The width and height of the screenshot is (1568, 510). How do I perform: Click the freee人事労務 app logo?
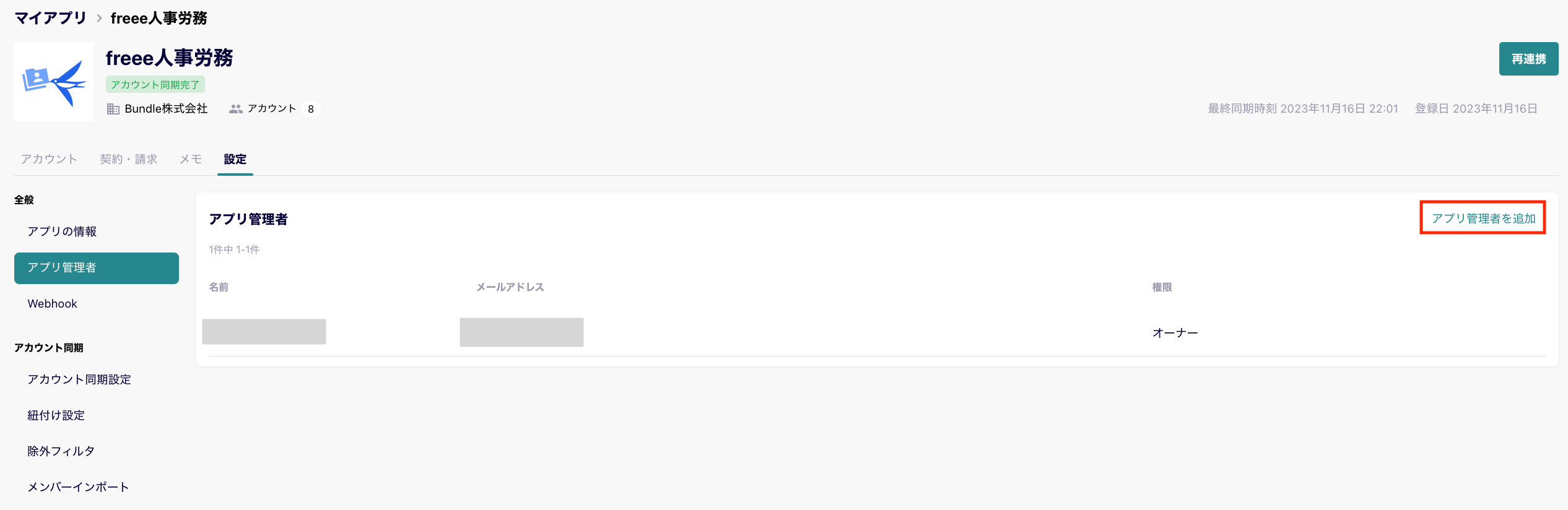click(x=54, y=82)
